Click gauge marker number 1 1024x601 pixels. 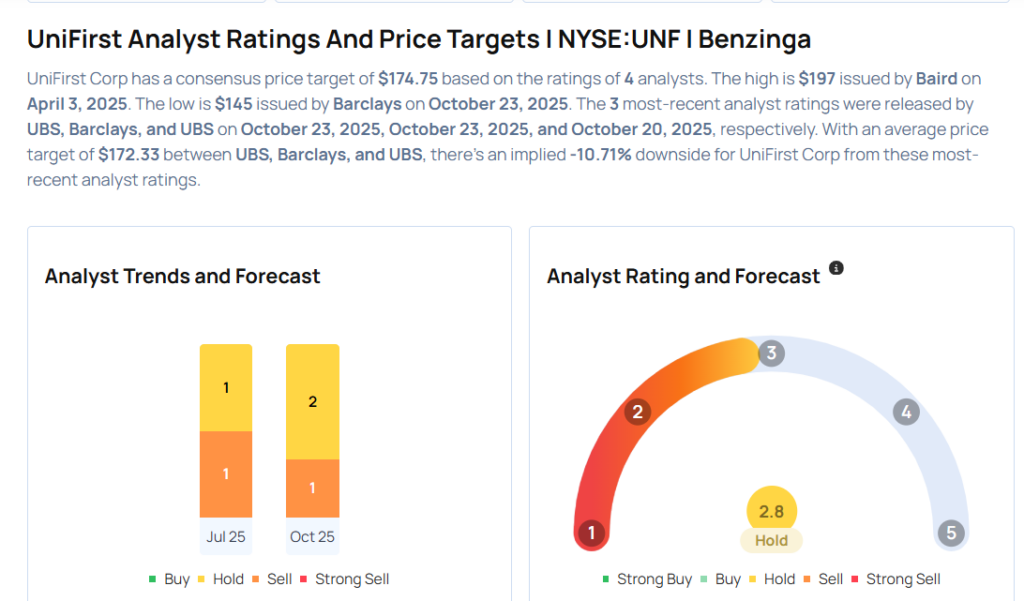pyautogui.click(x=592, y=533)
